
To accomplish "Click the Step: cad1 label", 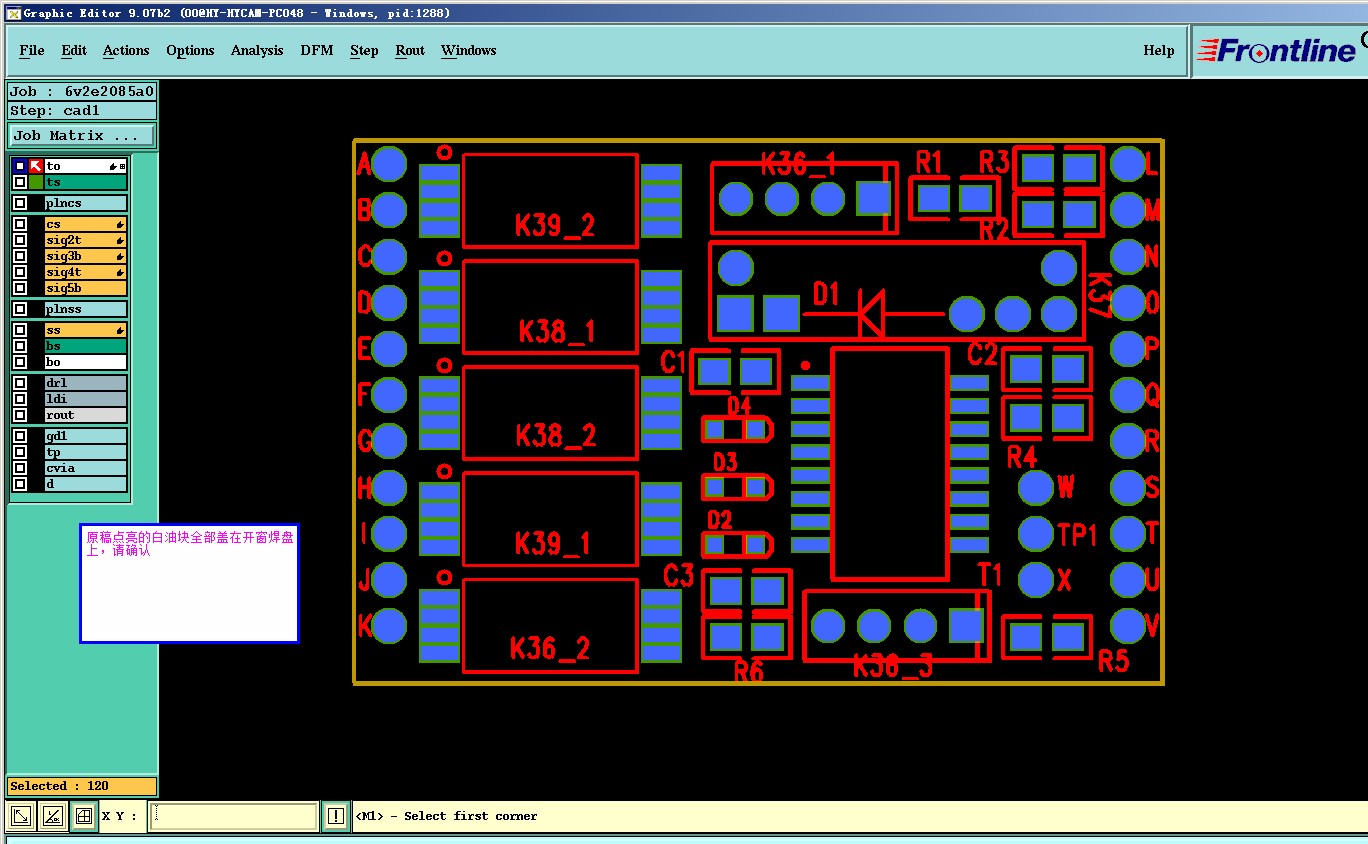I will [x=82, y=111].
